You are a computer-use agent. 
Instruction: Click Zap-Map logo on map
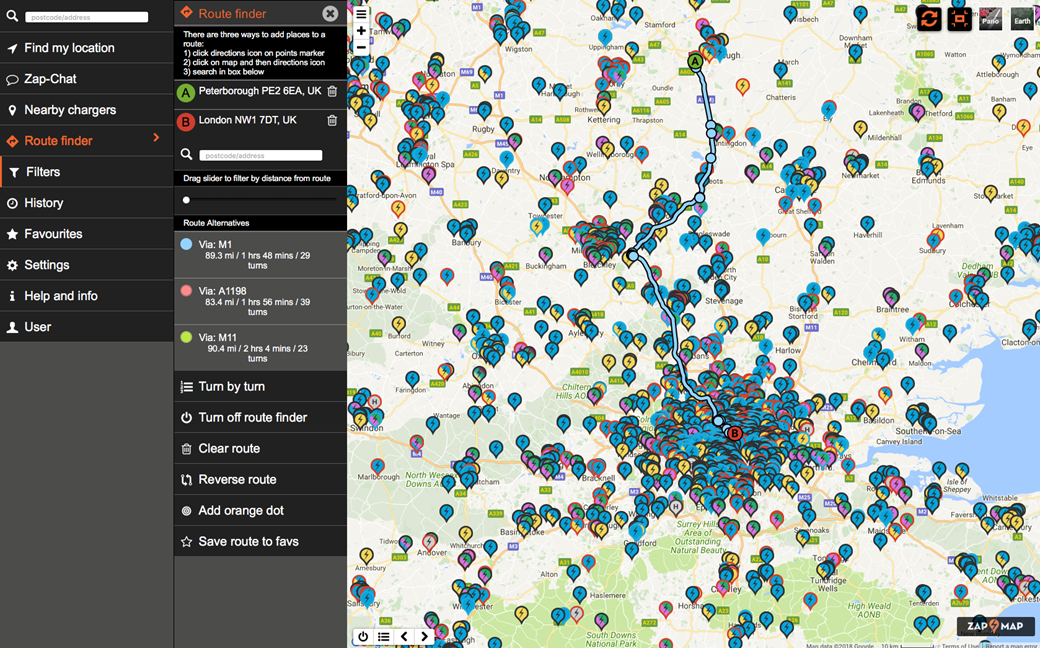[x=995, y=625]
